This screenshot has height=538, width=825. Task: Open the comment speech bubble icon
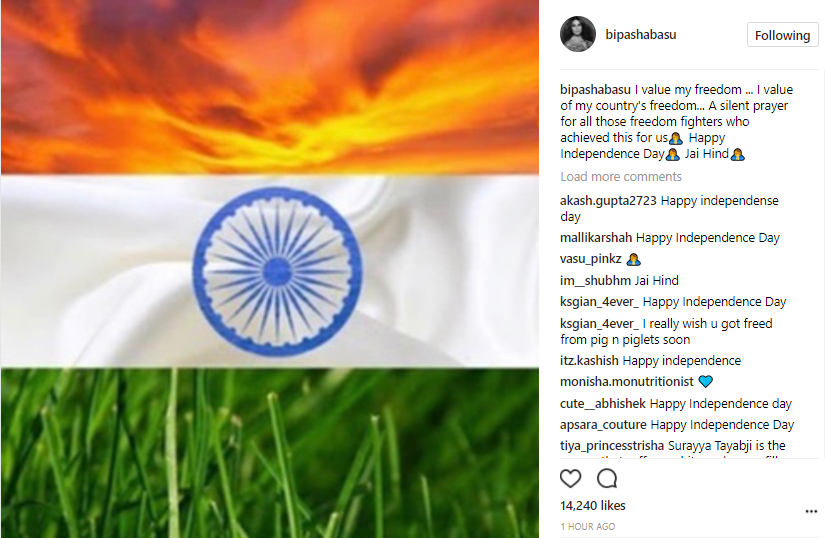(607, 478)
